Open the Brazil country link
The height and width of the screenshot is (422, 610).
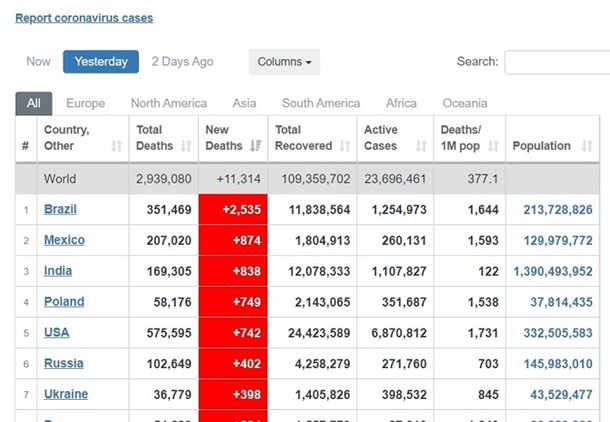(60, 209)
